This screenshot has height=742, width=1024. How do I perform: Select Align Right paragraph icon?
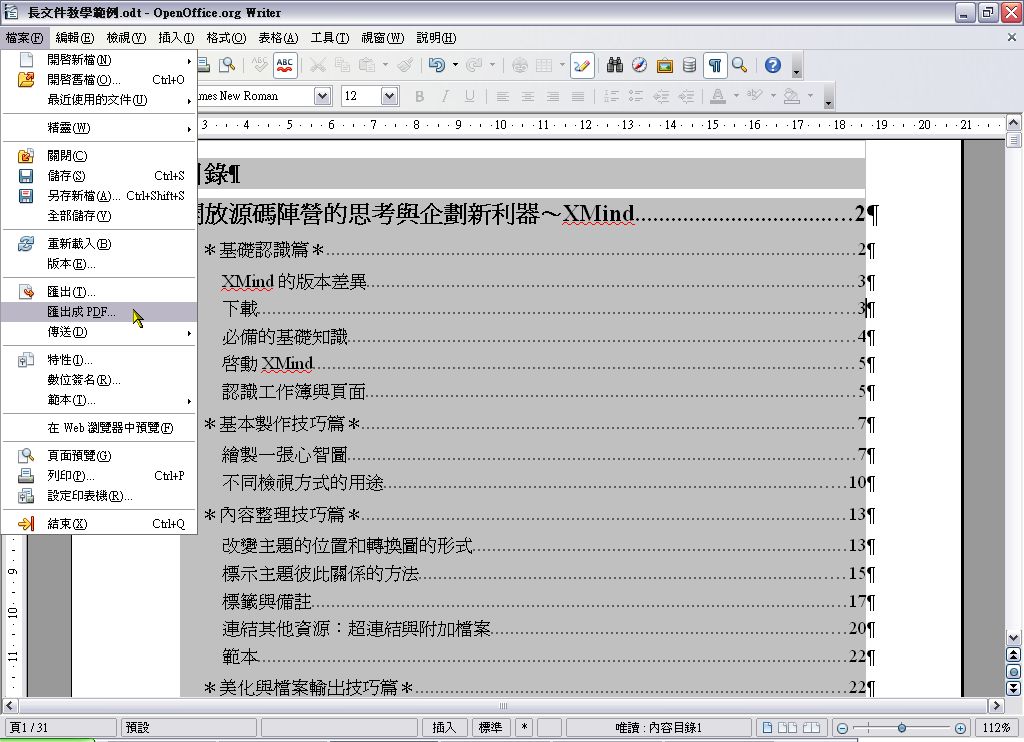click(552, 97)
